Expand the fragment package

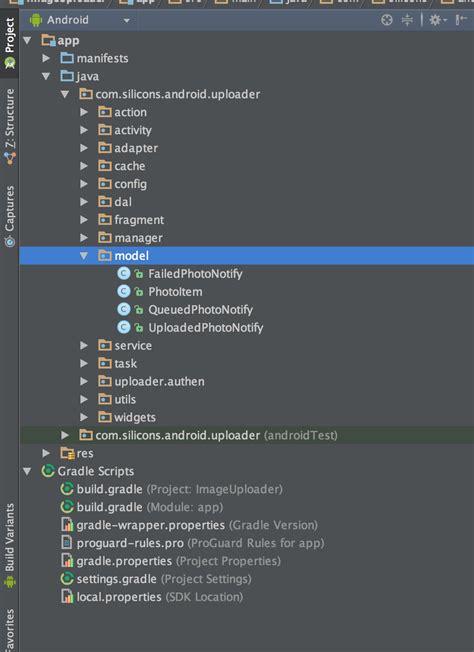pyautogui.click(x=84, y=219)
